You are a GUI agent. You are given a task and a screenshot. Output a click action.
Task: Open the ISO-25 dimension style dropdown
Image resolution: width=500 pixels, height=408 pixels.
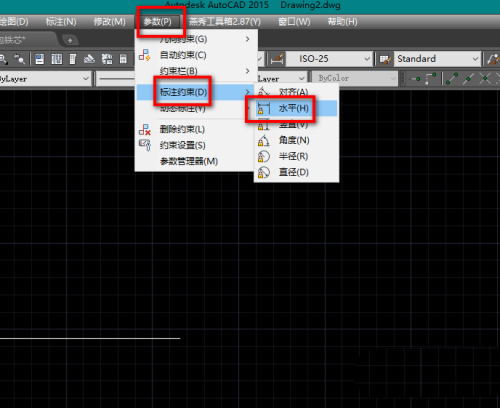(329, 59)
